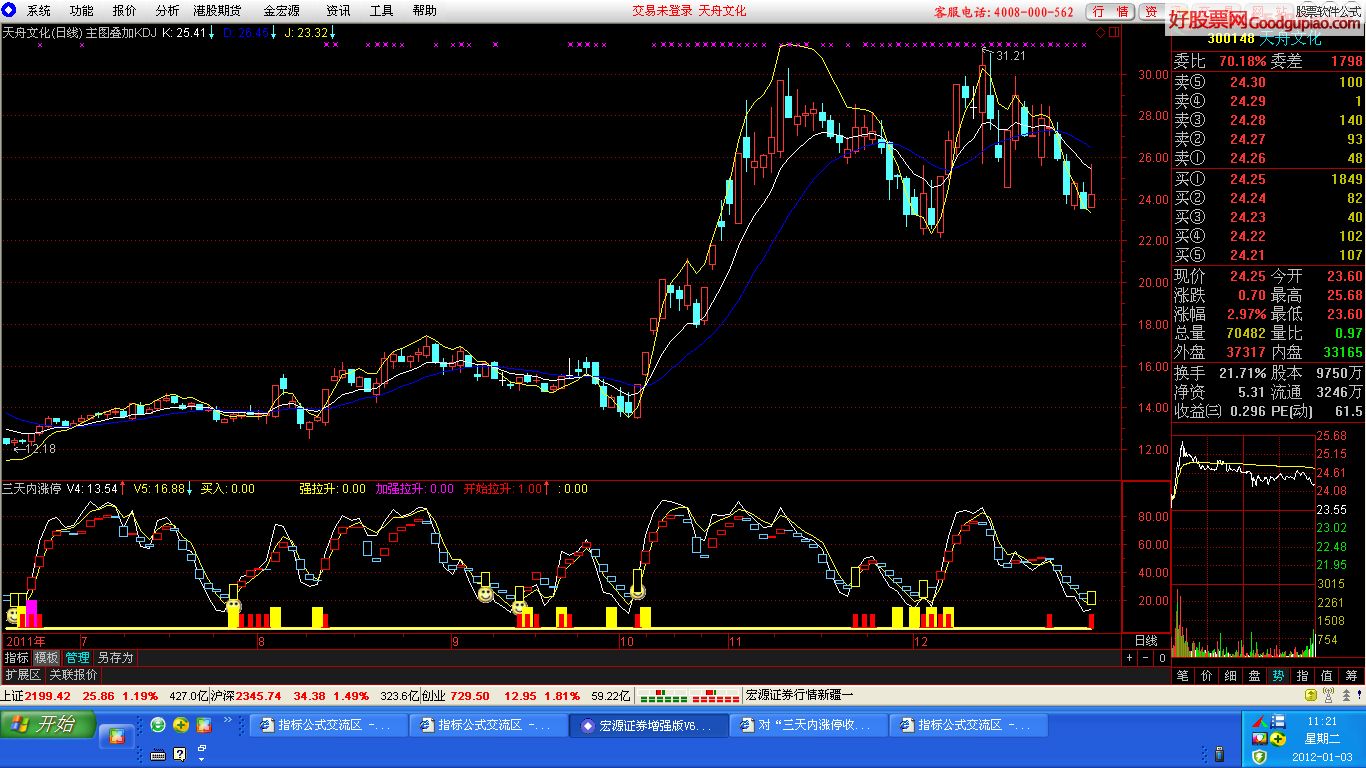1366x768 pixels.
Task: Select the 指标 tab below chart
Action: click(x=16, y=658)
